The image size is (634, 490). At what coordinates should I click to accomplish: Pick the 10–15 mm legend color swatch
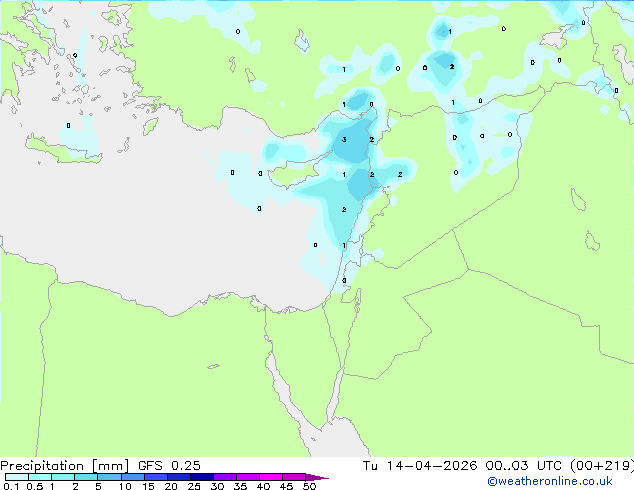[x=133, y=477]
